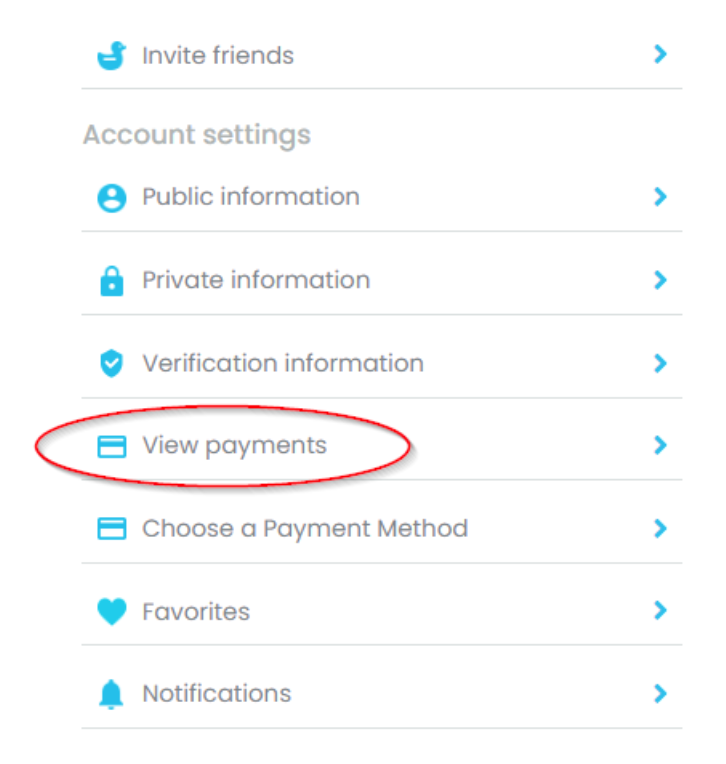Click the card icon beside View payments
Image resolution: width=726 pixels, height=764 pixels.
pyautogui.click(x=112, y=446)
